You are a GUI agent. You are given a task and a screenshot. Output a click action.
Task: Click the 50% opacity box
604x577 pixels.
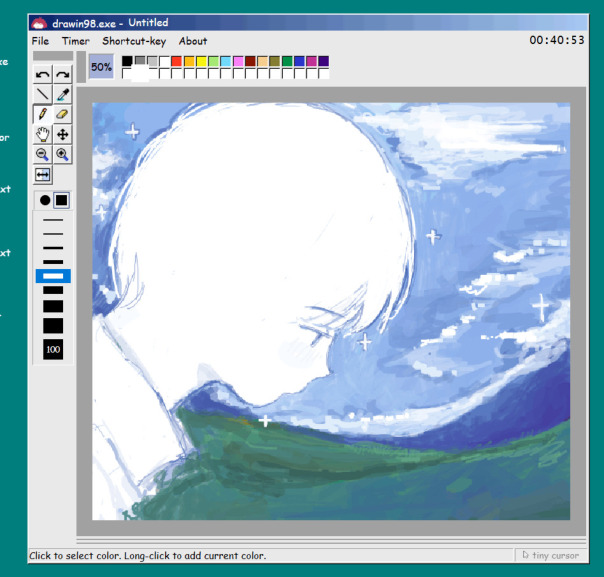(101, 67)
